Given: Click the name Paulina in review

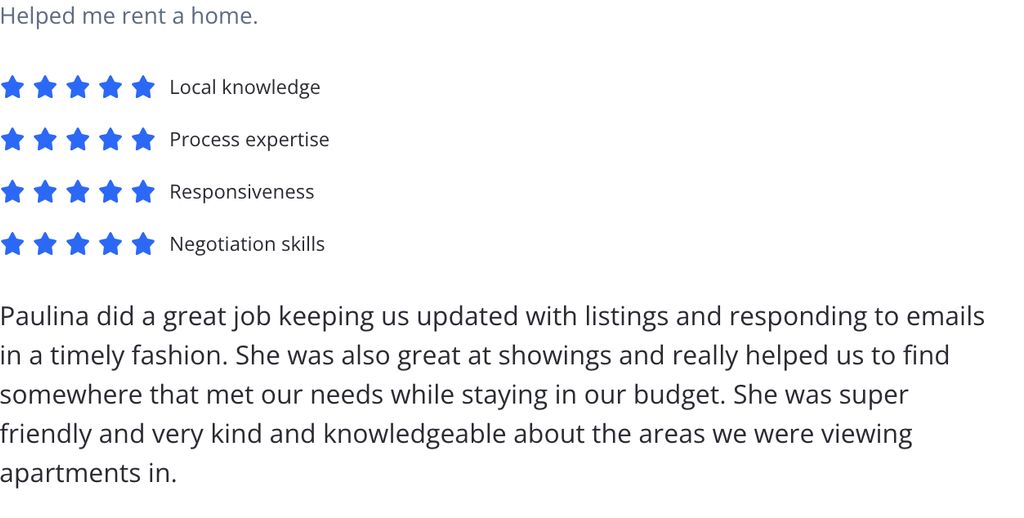Looking at the screenshot, I should coord(44,316).
